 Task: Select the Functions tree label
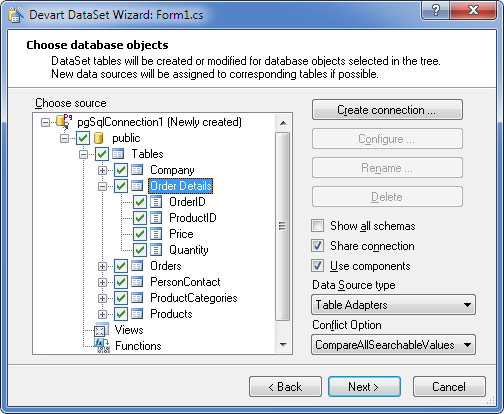138,346
